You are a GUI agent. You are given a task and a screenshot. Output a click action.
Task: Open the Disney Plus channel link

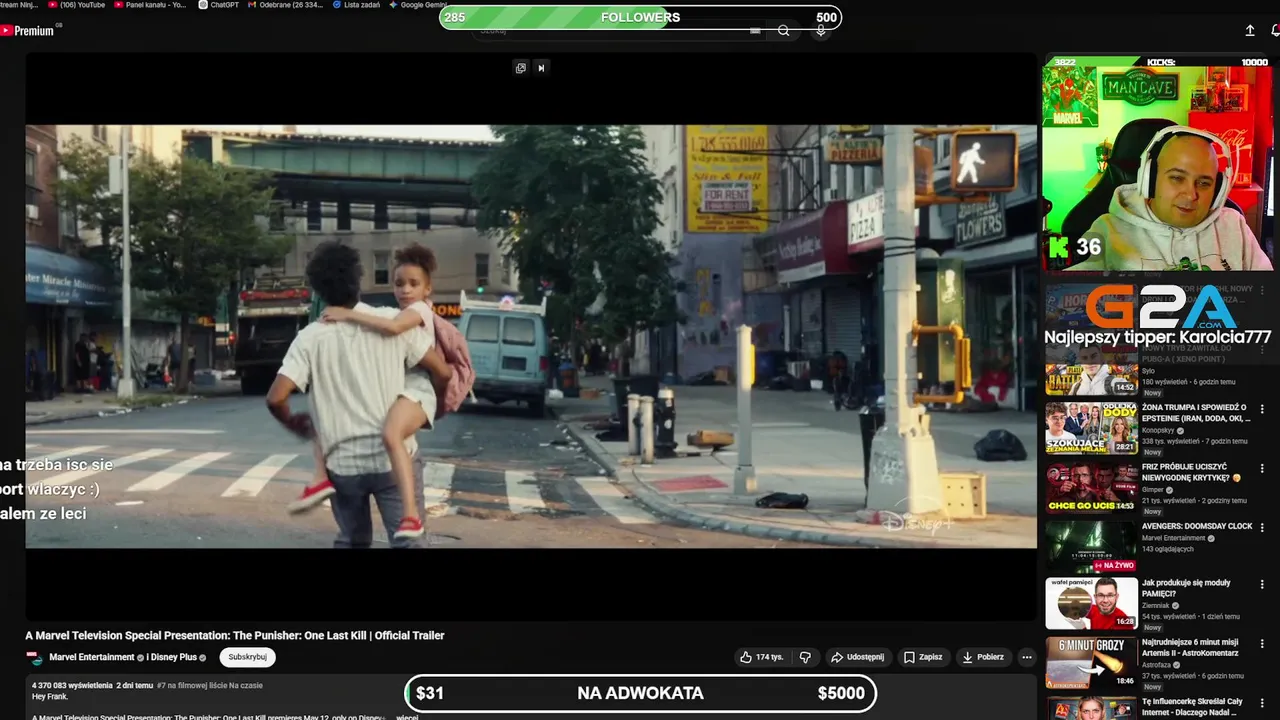pos(172,657)
